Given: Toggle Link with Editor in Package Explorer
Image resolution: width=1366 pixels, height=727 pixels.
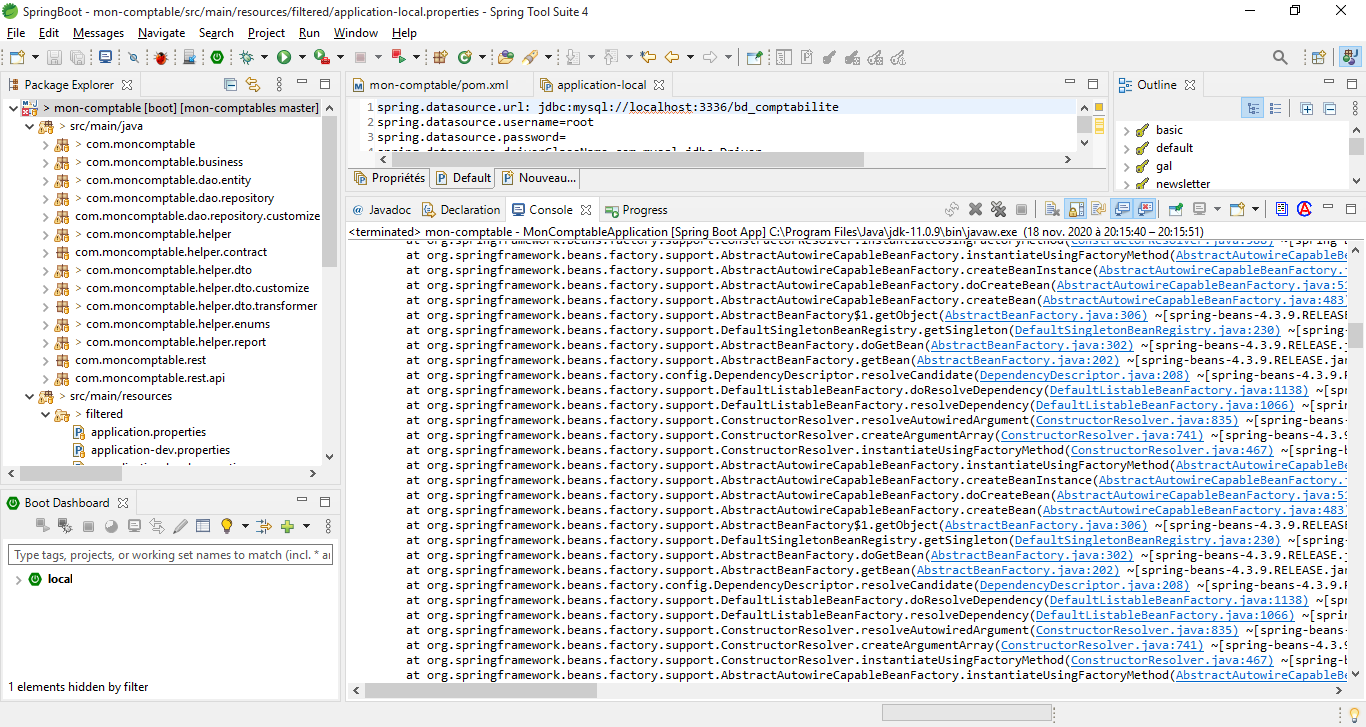Looking at the screenshot, I should coord(253,85).
